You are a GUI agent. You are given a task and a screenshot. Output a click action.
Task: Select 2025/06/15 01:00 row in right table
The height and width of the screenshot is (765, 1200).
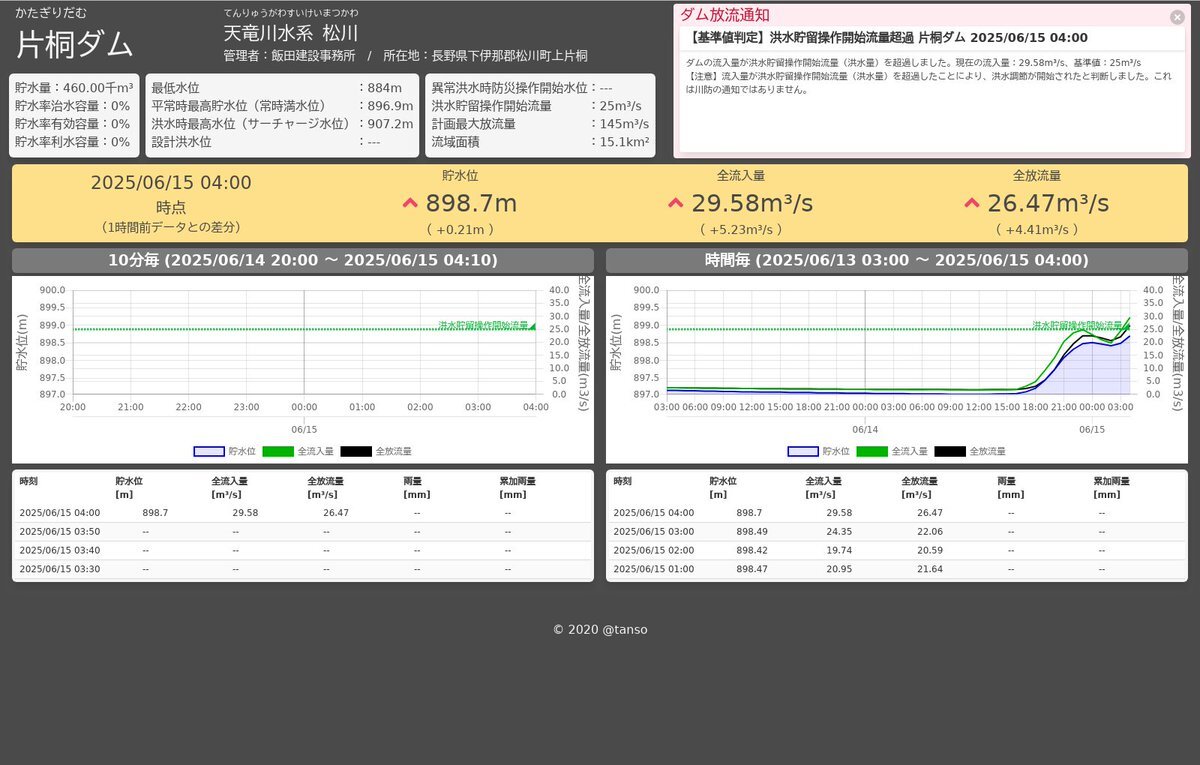897,569
